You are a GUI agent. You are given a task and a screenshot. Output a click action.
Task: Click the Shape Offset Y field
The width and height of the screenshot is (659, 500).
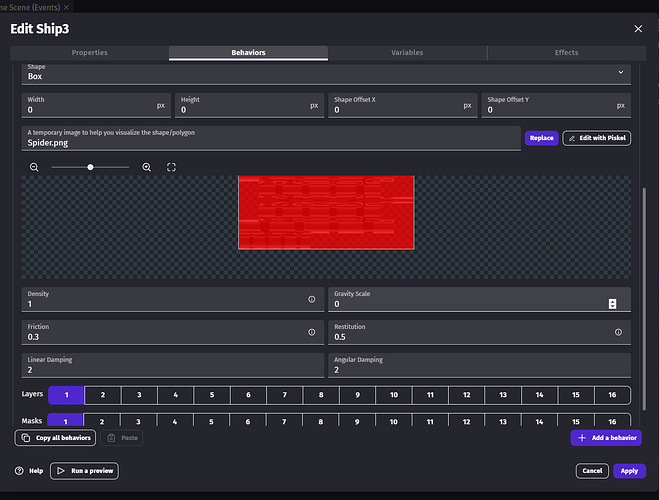(556, 105)
